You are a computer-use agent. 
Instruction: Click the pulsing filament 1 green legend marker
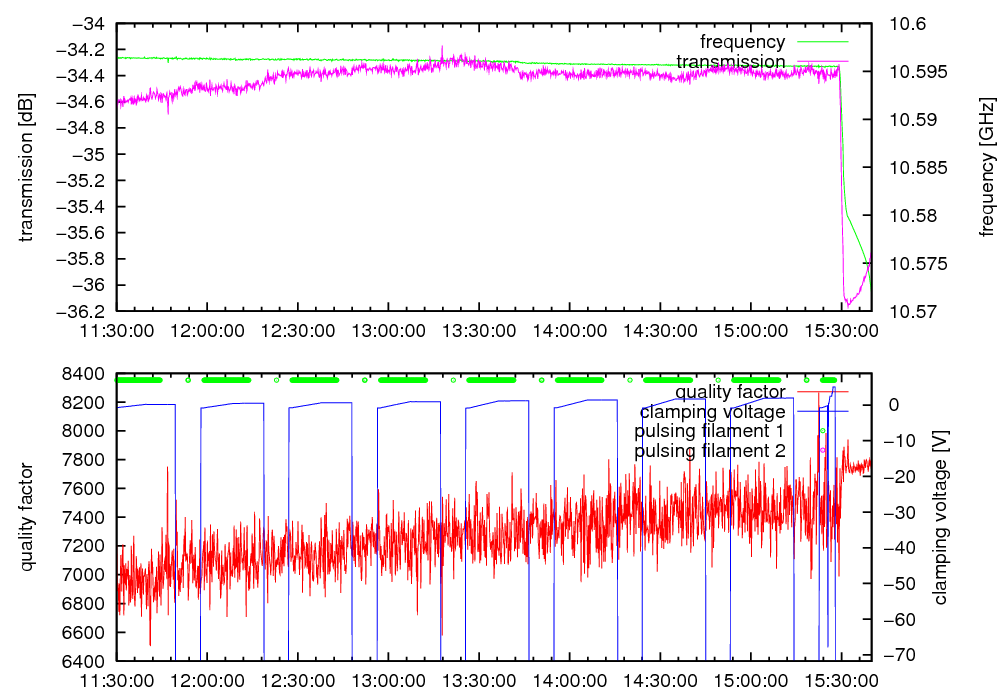pyautogui.click(x=822, y=431)
